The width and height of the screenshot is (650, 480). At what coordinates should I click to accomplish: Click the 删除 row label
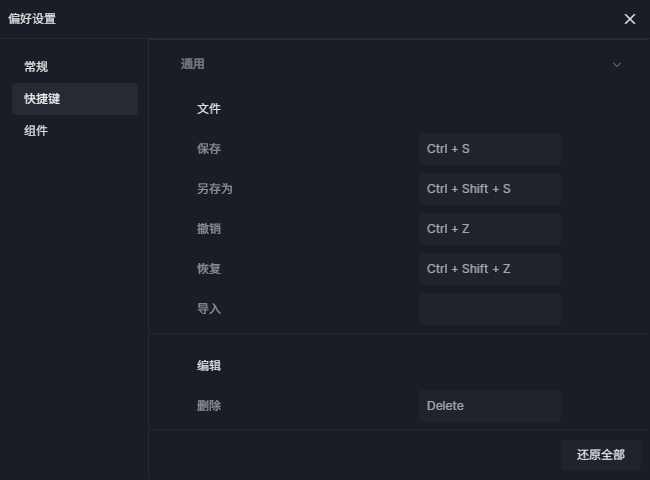click(209, 406)
